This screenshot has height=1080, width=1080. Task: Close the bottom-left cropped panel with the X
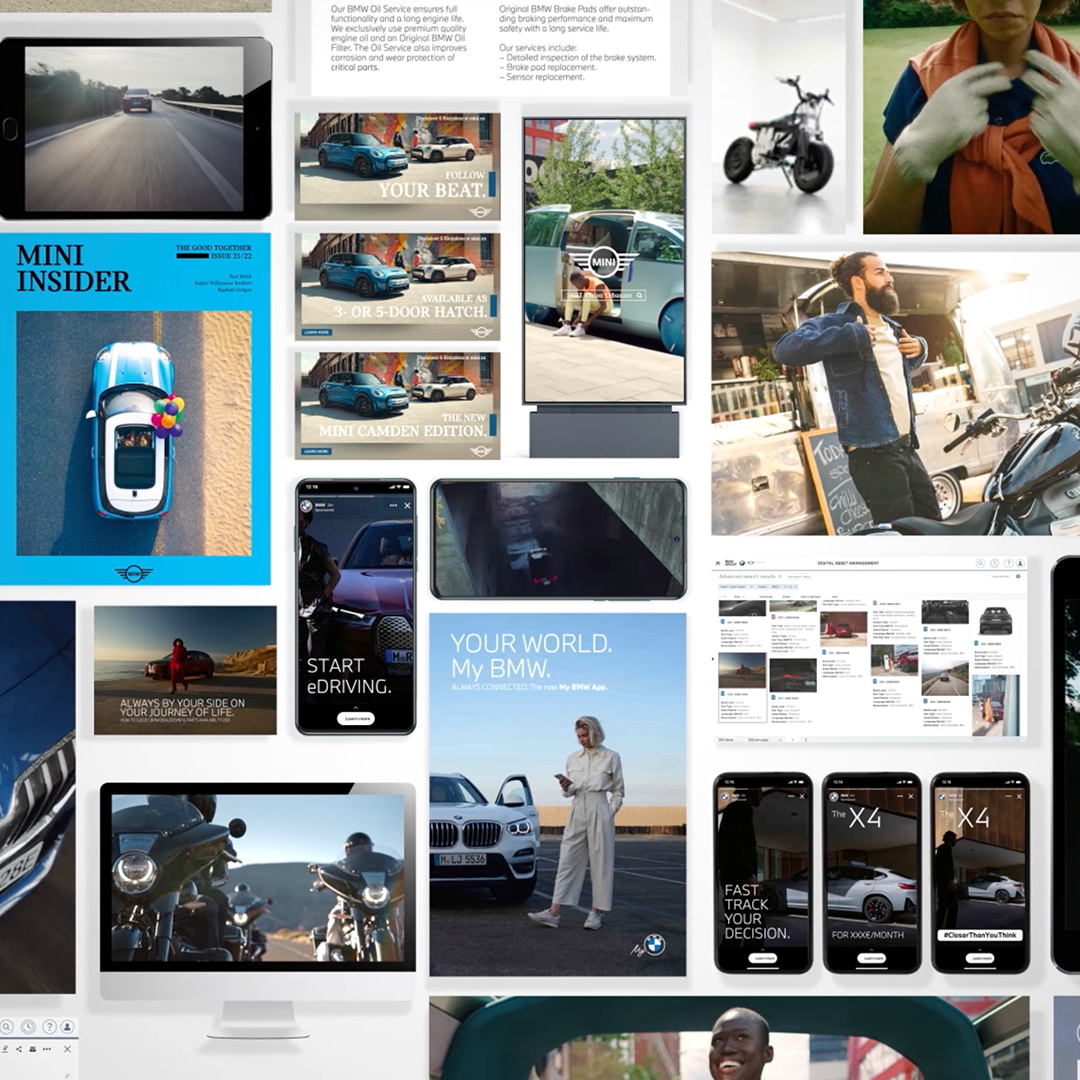67,1049
